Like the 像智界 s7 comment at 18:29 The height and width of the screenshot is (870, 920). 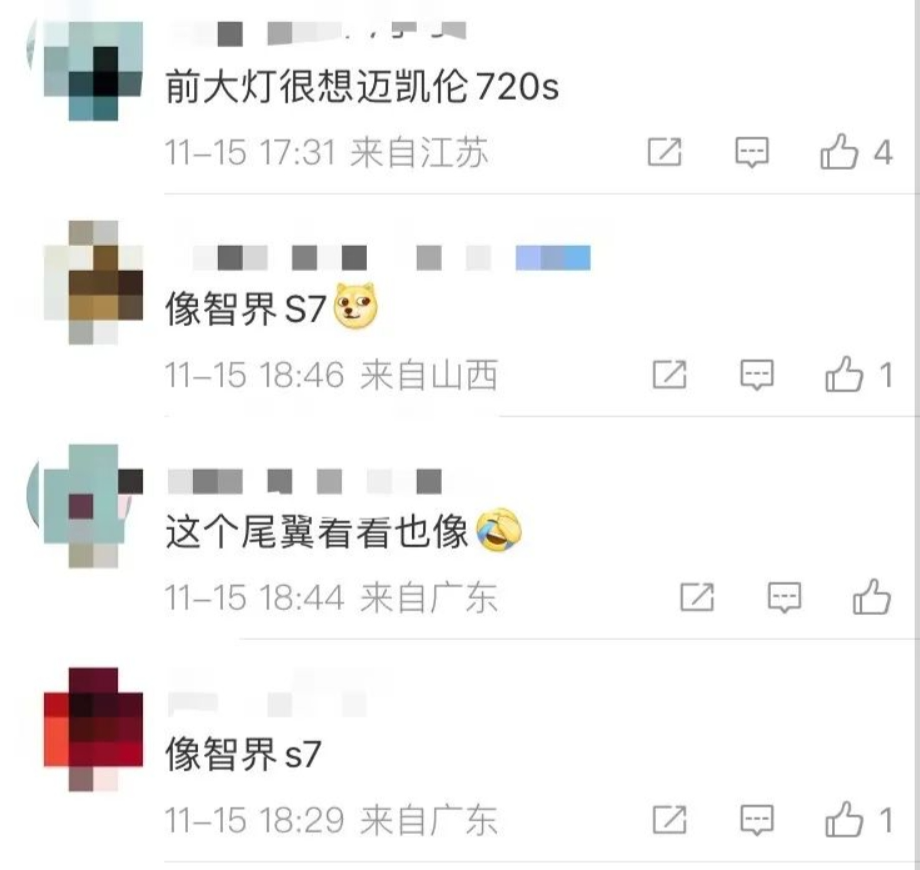(x=844, y=820)
